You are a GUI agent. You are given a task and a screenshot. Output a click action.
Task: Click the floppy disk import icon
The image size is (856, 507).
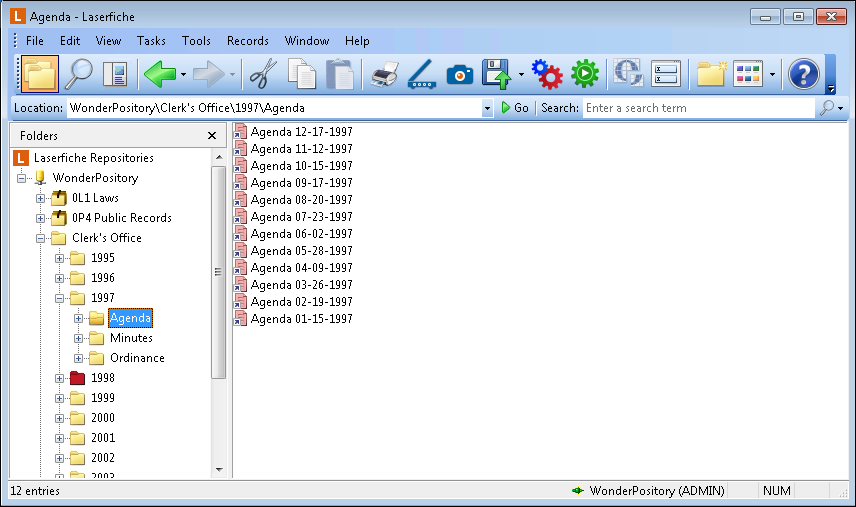point(496,74)
